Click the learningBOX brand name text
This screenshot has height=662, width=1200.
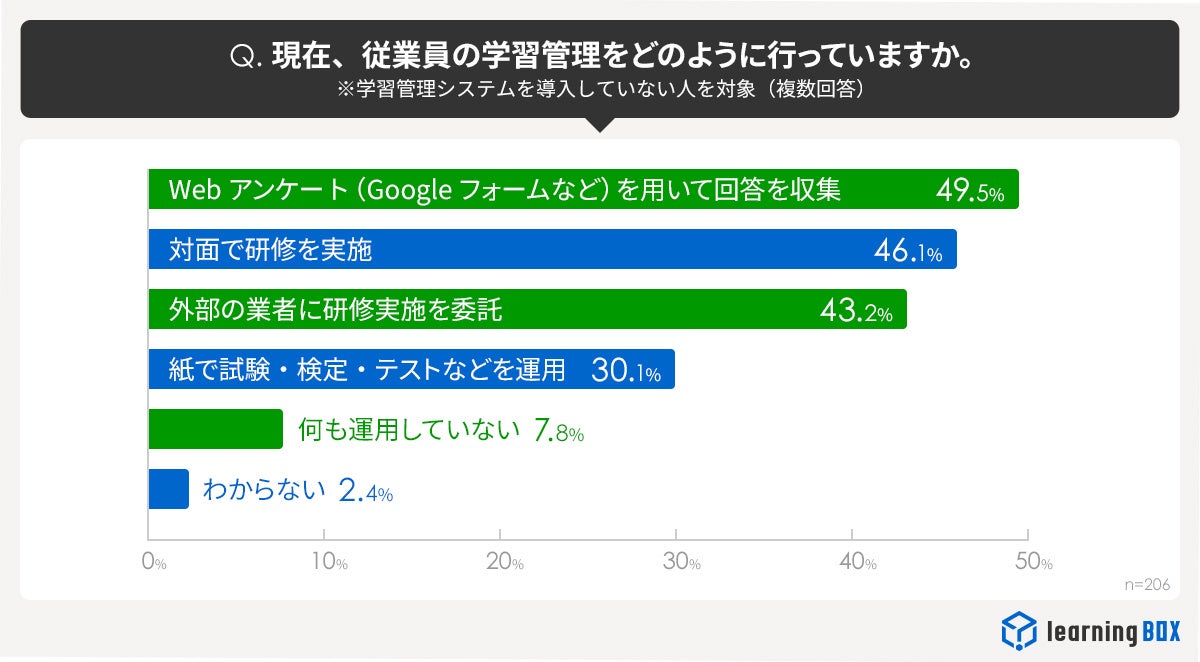tap(1113, 632)
